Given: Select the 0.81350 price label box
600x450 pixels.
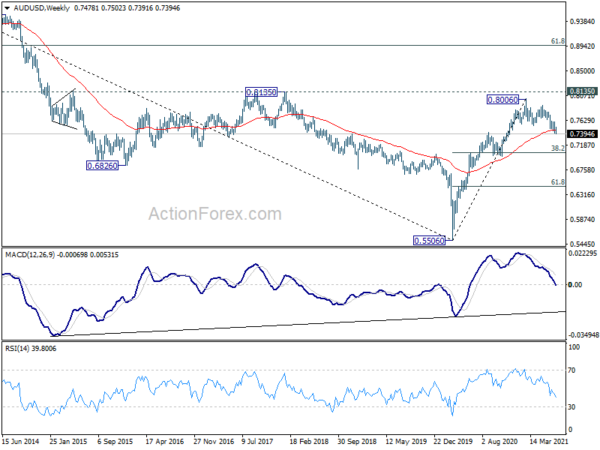Looking at the screenshot, I should pos(261,92).
